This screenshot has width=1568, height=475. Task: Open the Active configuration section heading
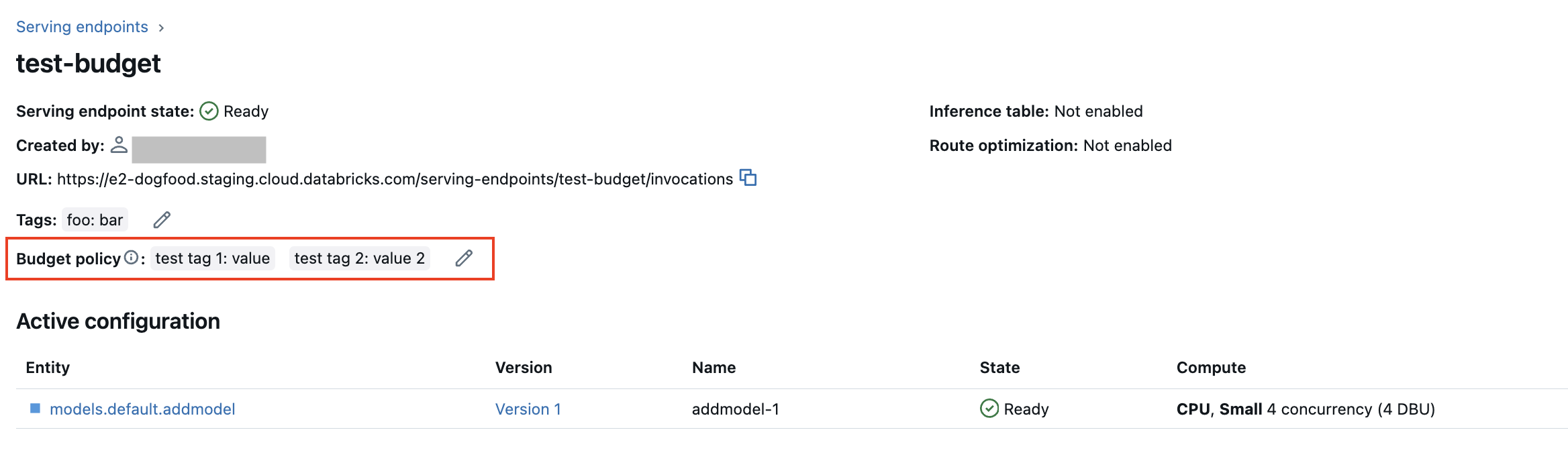click(117, 321)
